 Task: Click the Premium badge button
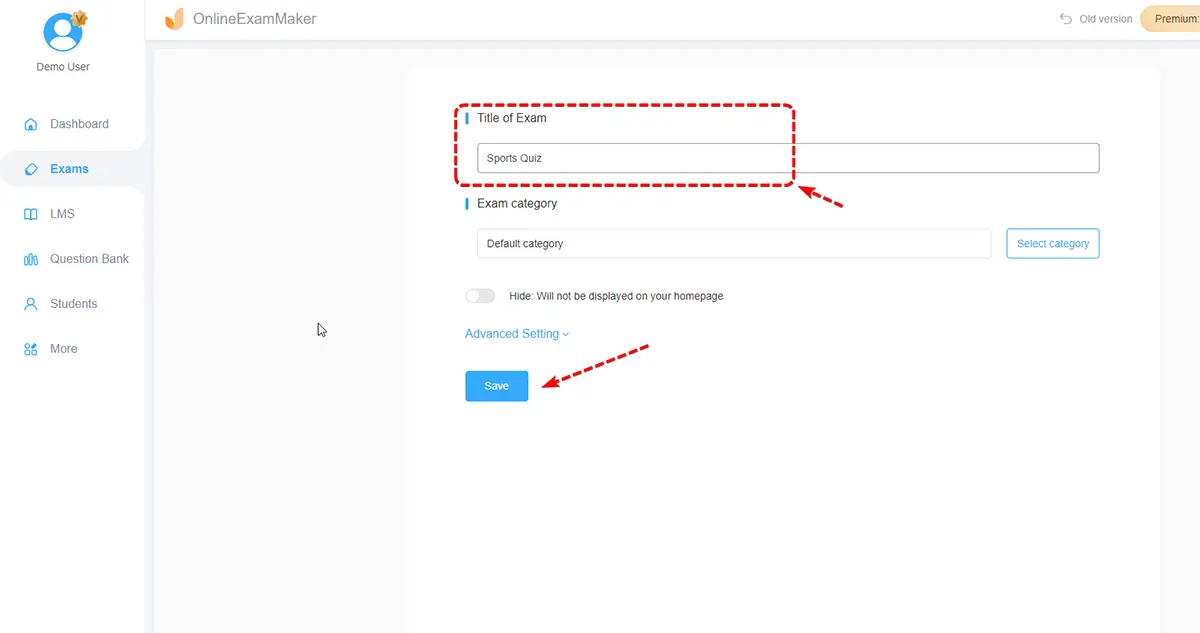tap(1172, 19)
